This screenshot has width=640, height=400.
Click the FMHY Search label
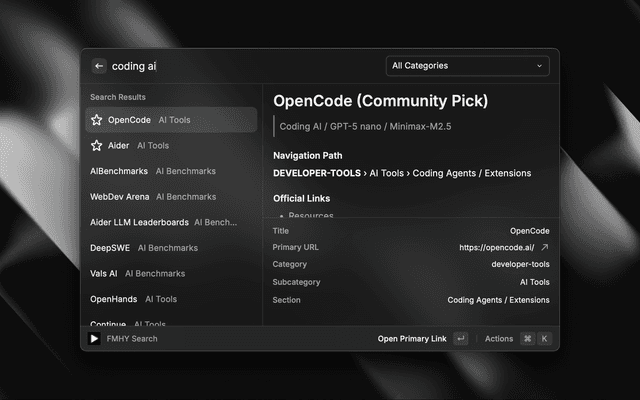[132, 339]
